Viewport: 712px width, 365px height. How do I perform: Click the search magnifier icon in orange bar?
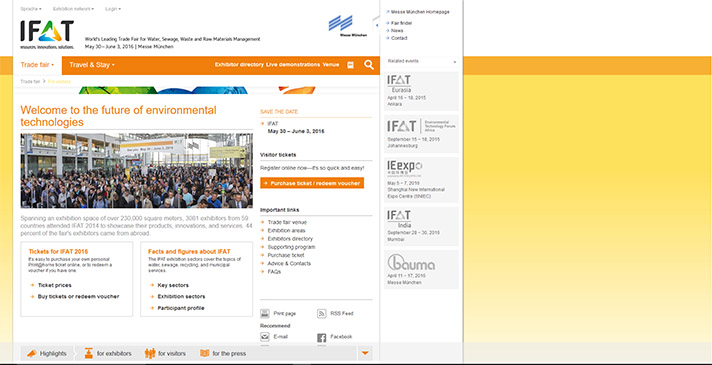(369, 65)
